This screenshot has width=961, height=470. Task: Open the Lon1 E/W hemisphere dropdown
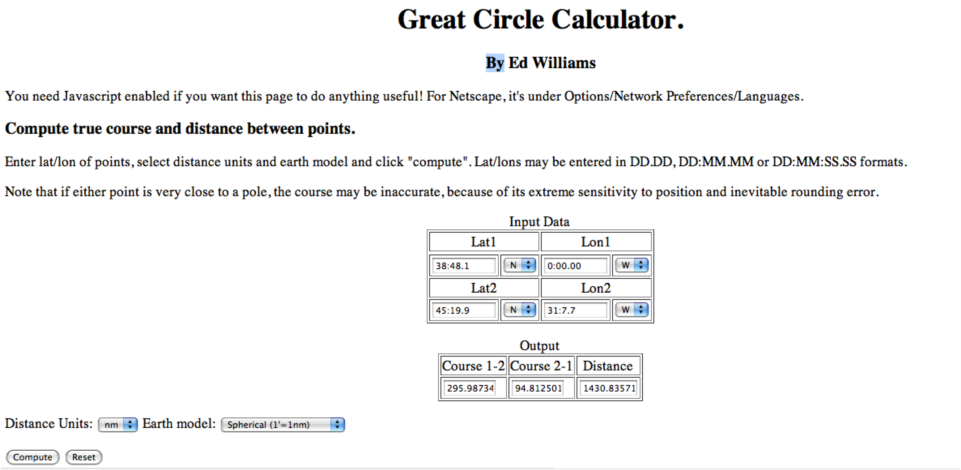pyautogui.click(x=631, y=266)
